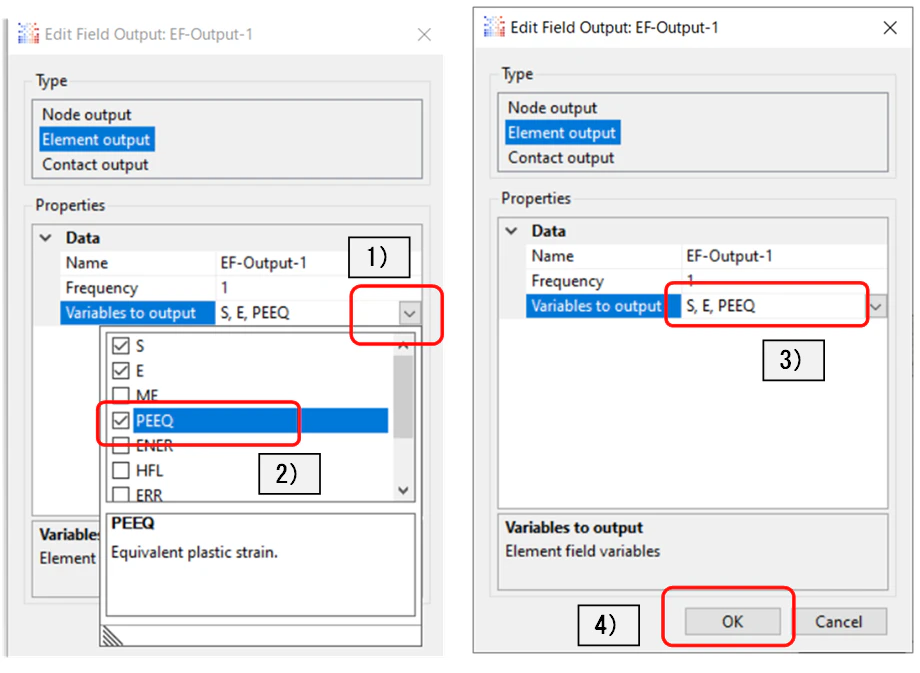Select Contact output in dialog with open checklist

pyautogui.click(x=95, y=164)
